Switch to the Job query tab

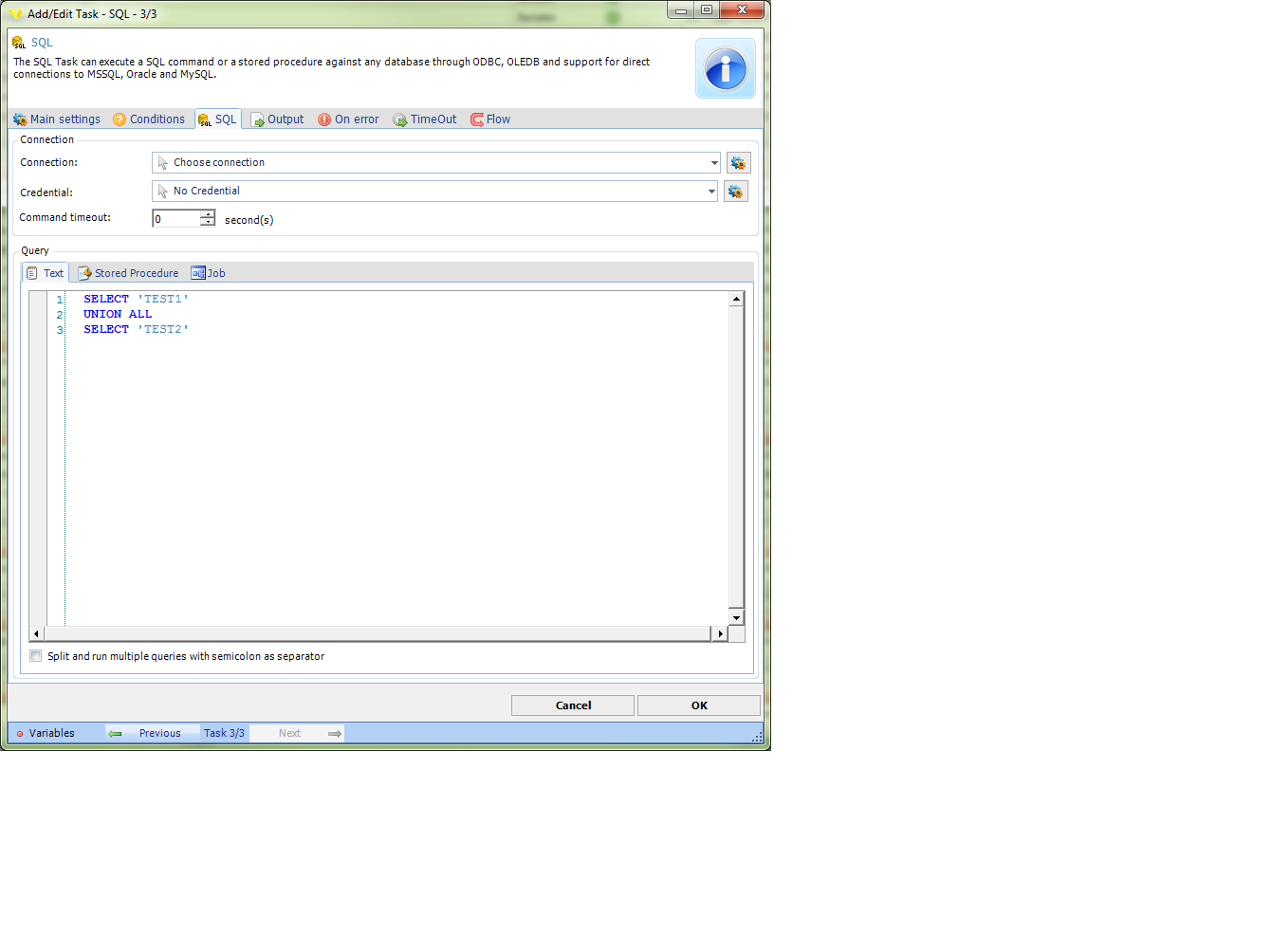tap(209, 273)
